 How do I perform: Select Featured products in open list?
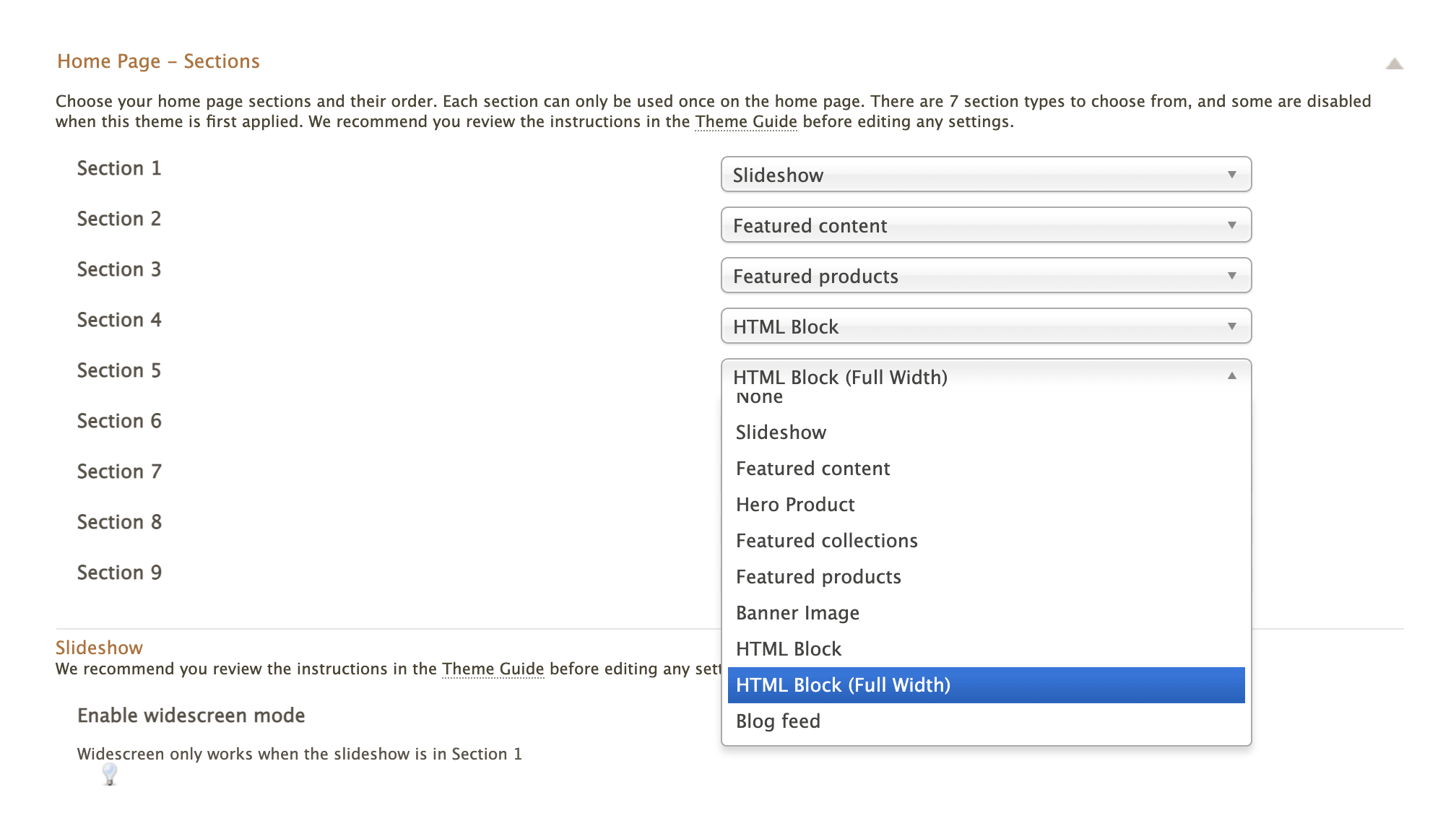pos(818,577)
